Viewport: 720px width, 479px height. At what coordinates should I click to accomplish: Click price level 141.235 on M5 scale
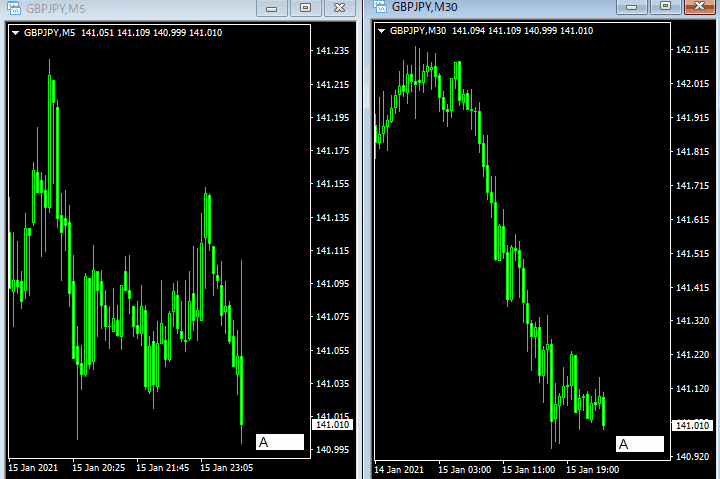[x=332, y=51]
